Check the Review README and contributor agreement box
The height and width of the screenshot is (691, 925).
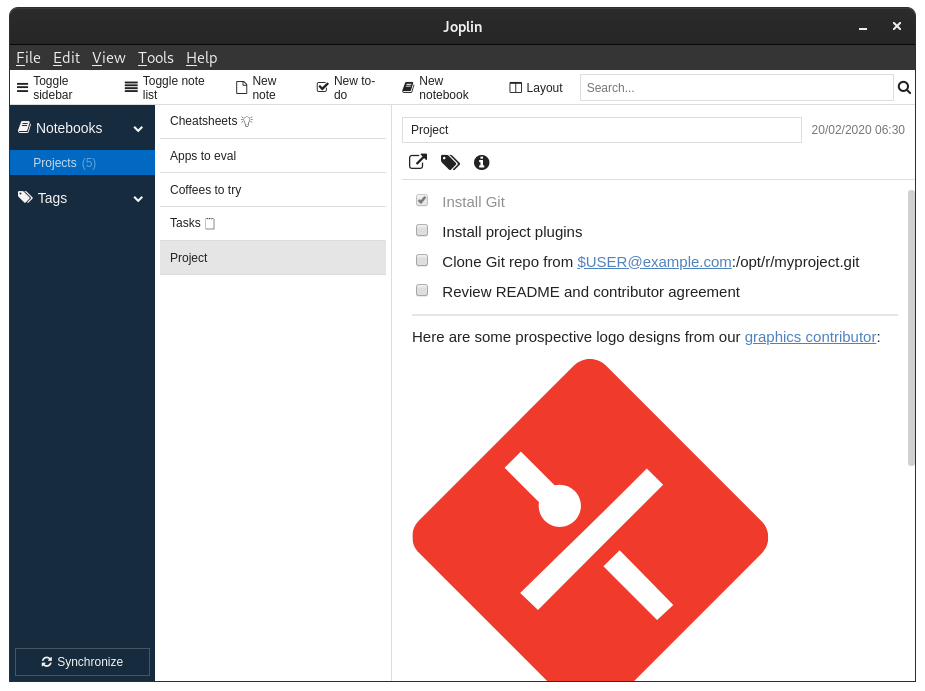[x=422, y=290]
